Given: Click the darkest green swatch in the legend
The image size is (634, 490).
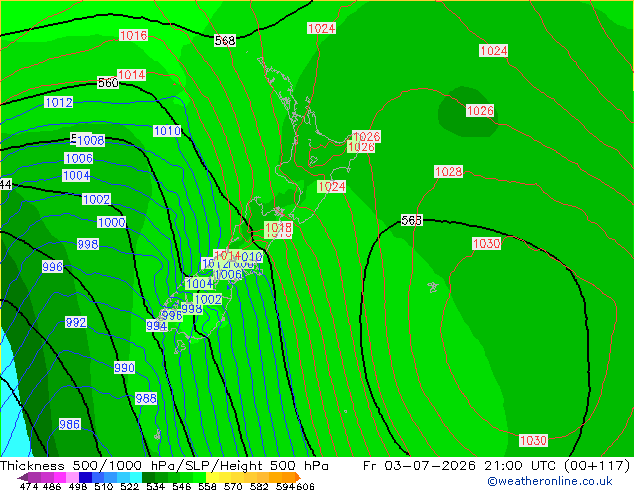Looking at the screenshot, I should (x=148, y=477).
